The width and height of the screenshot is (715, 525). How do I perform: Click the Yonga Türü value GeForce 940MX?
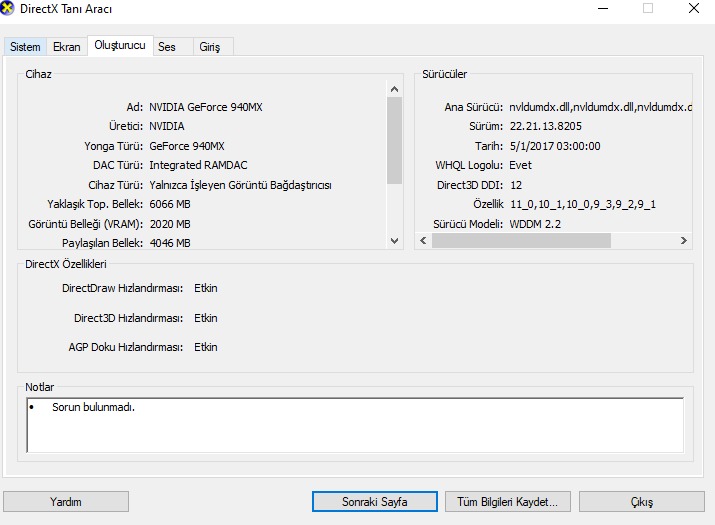click(187, 146)
